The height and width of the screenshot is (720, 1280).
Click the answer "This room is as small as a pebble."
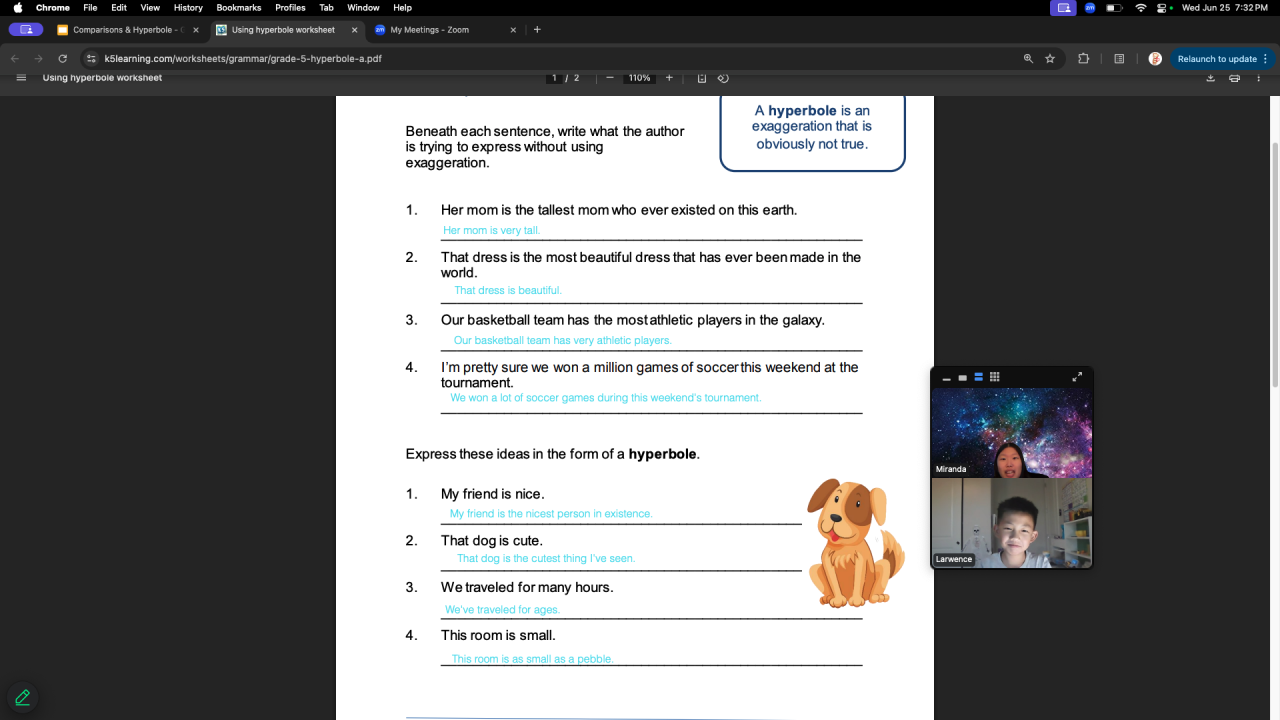pyautogui.click(x=533, y=659)
